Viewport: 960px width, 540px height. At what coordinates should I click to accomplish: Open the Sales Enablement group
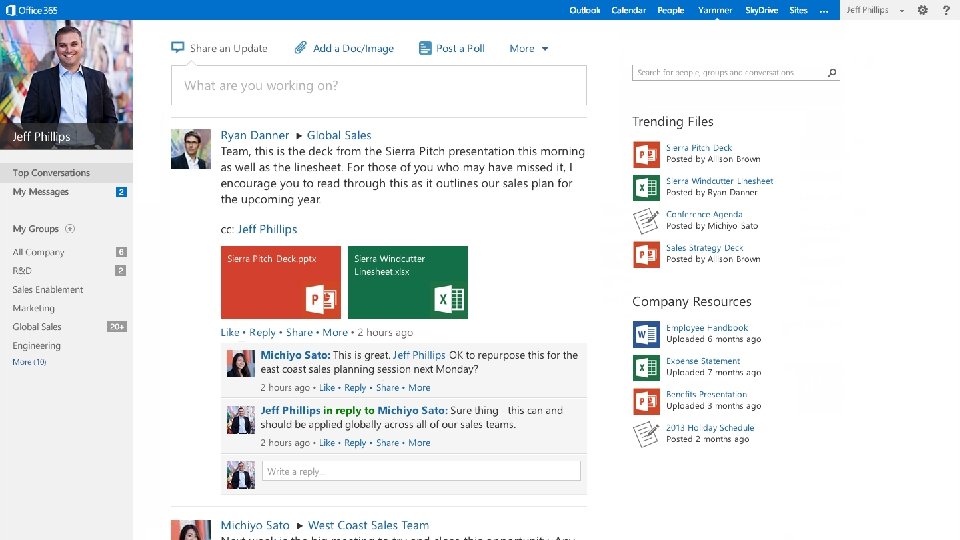click(x=48, y=290)
